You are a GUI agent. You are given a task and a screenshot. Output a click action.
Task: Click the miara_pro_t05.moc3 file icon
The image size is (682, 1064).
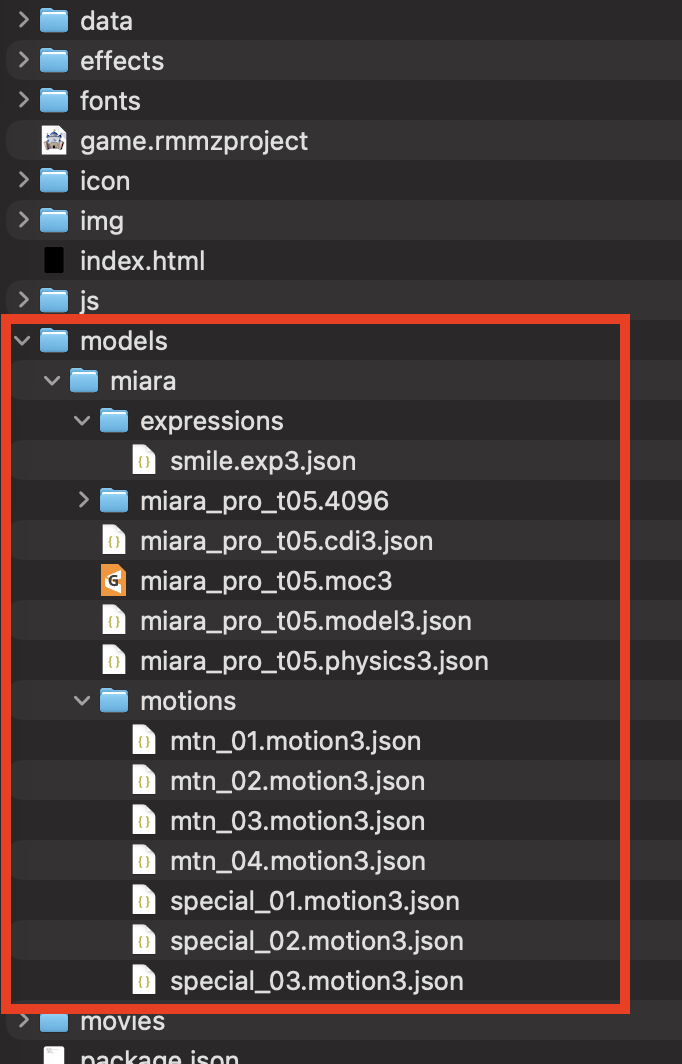click(114, 581)
